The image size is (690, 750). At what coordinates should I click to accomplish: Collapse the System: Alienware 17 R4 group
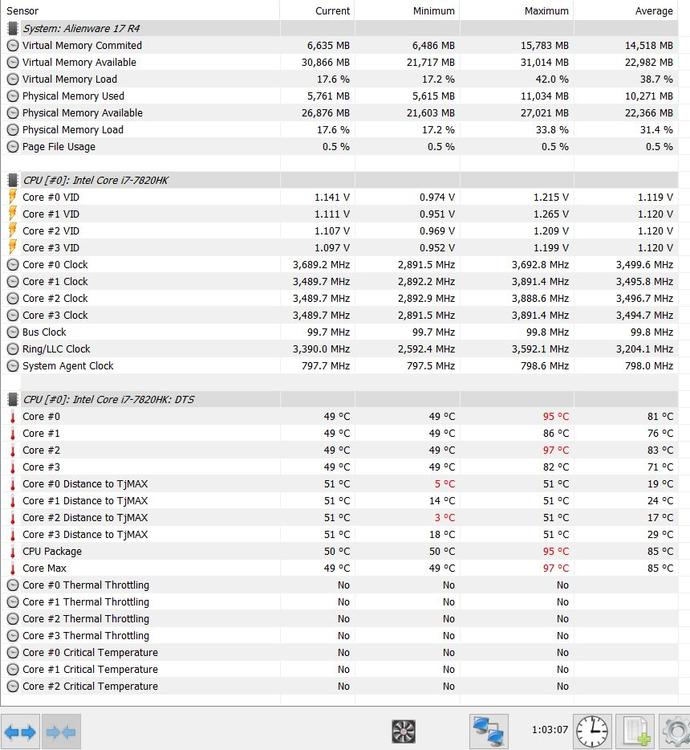(13, 28)
